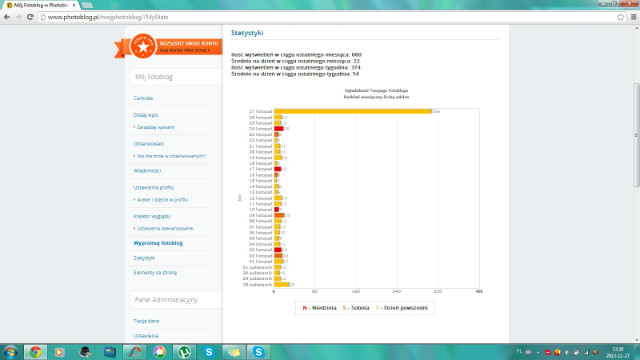Open the Chrome menu icon

click(x=633, y=17)
